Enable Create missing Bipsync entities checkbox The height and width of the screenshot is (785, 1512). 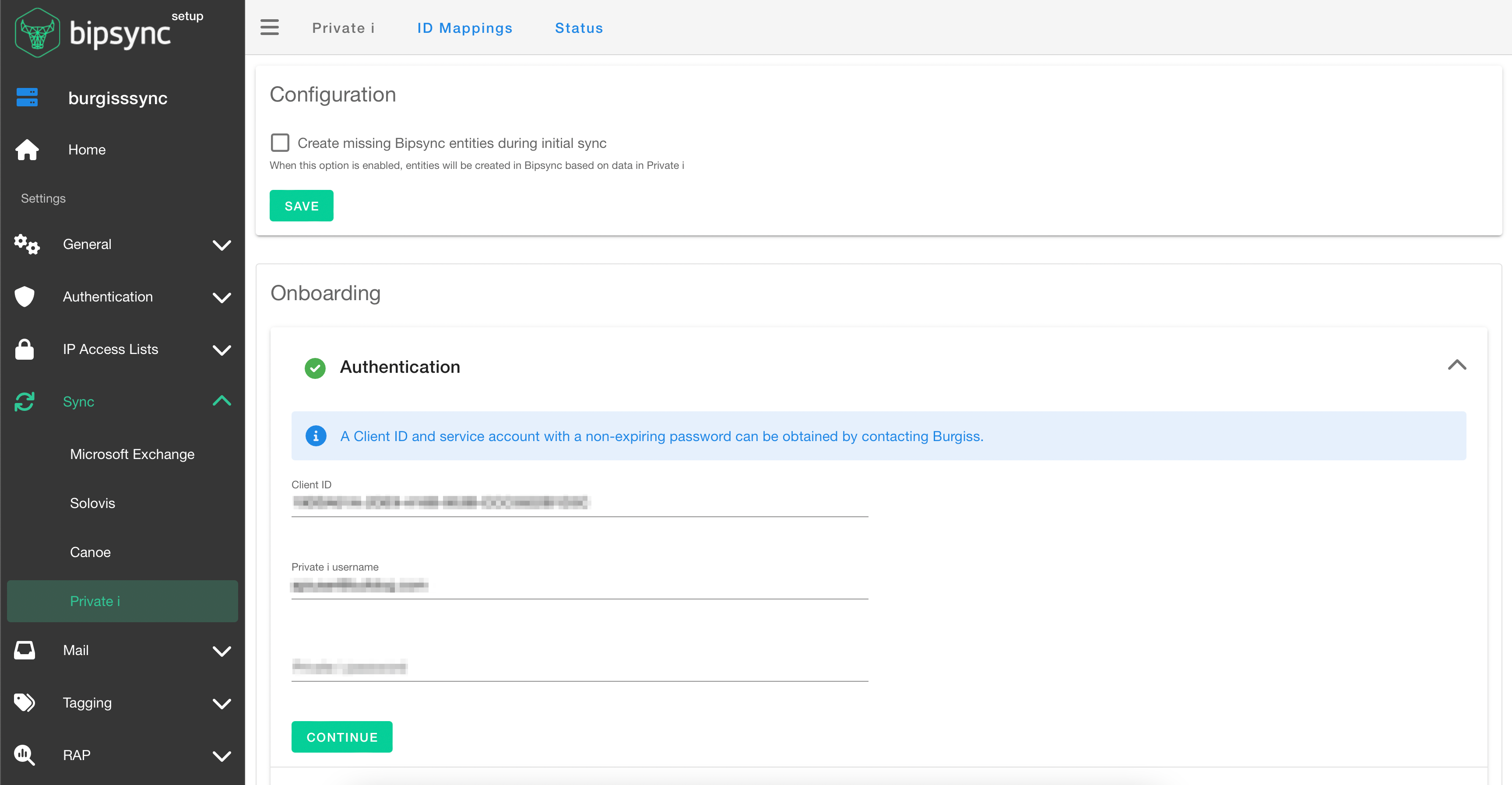[280, 143]
